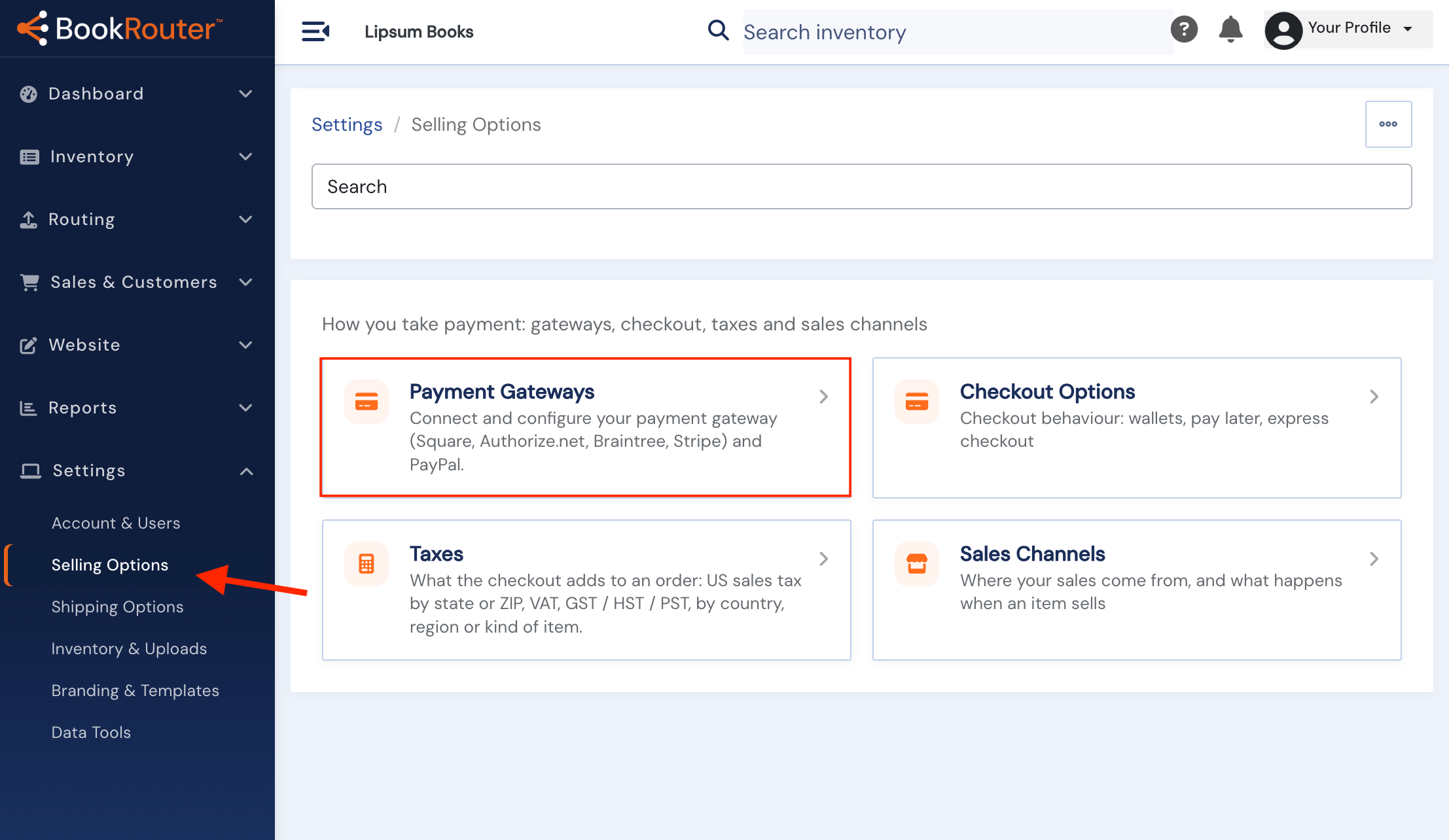Viewport: 1449px width, 840px height.
Task: Click the Routing upload icon
Action: [28, 220]
